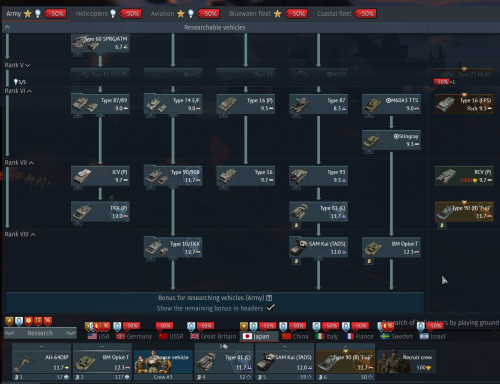Select Type 90 (B) Fuji crew slot 6
The width and height of the screenshot is (500, 384).
[x=346, y=362]
